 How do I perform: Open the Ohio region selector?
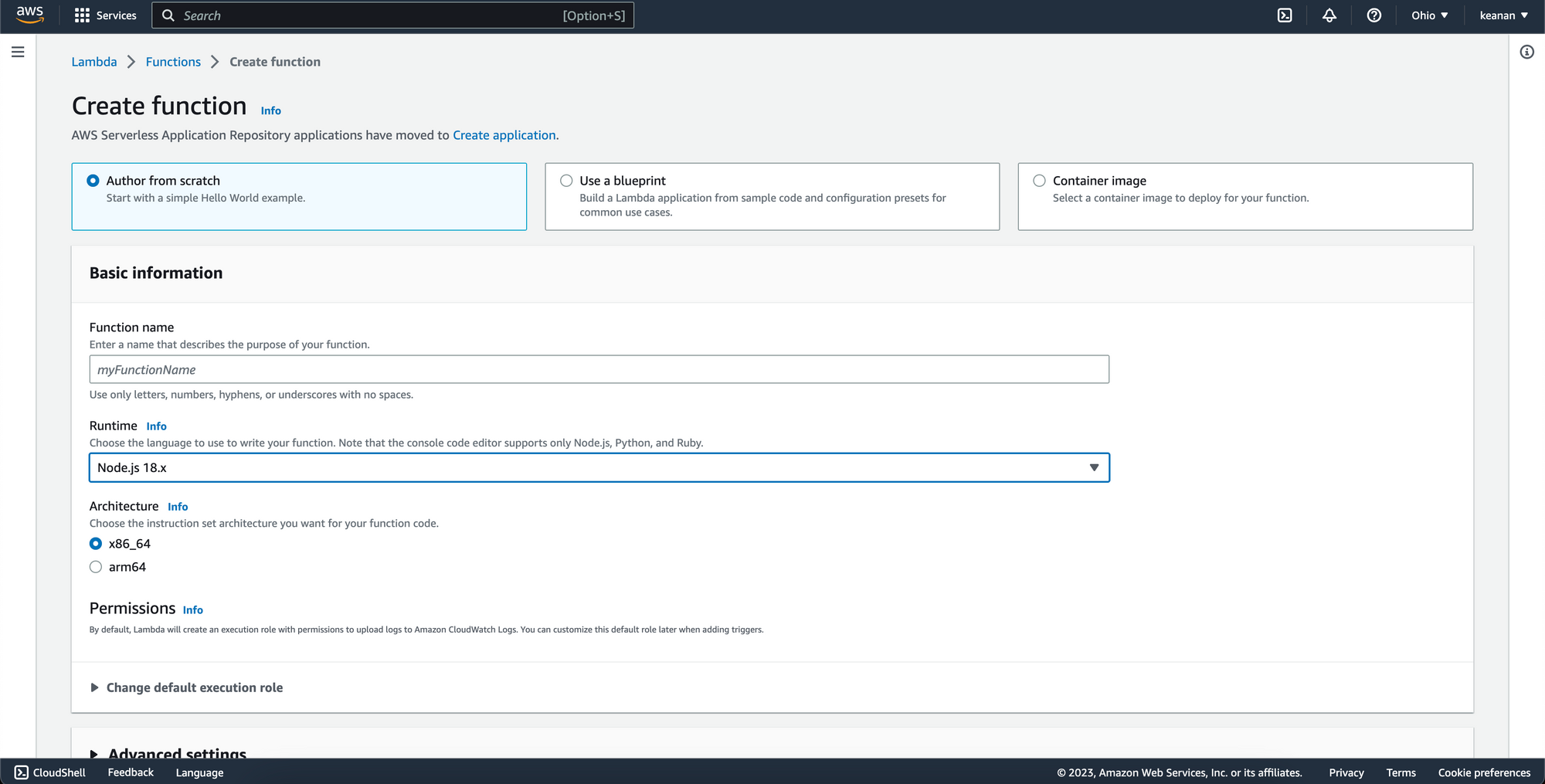[1430, 15]
